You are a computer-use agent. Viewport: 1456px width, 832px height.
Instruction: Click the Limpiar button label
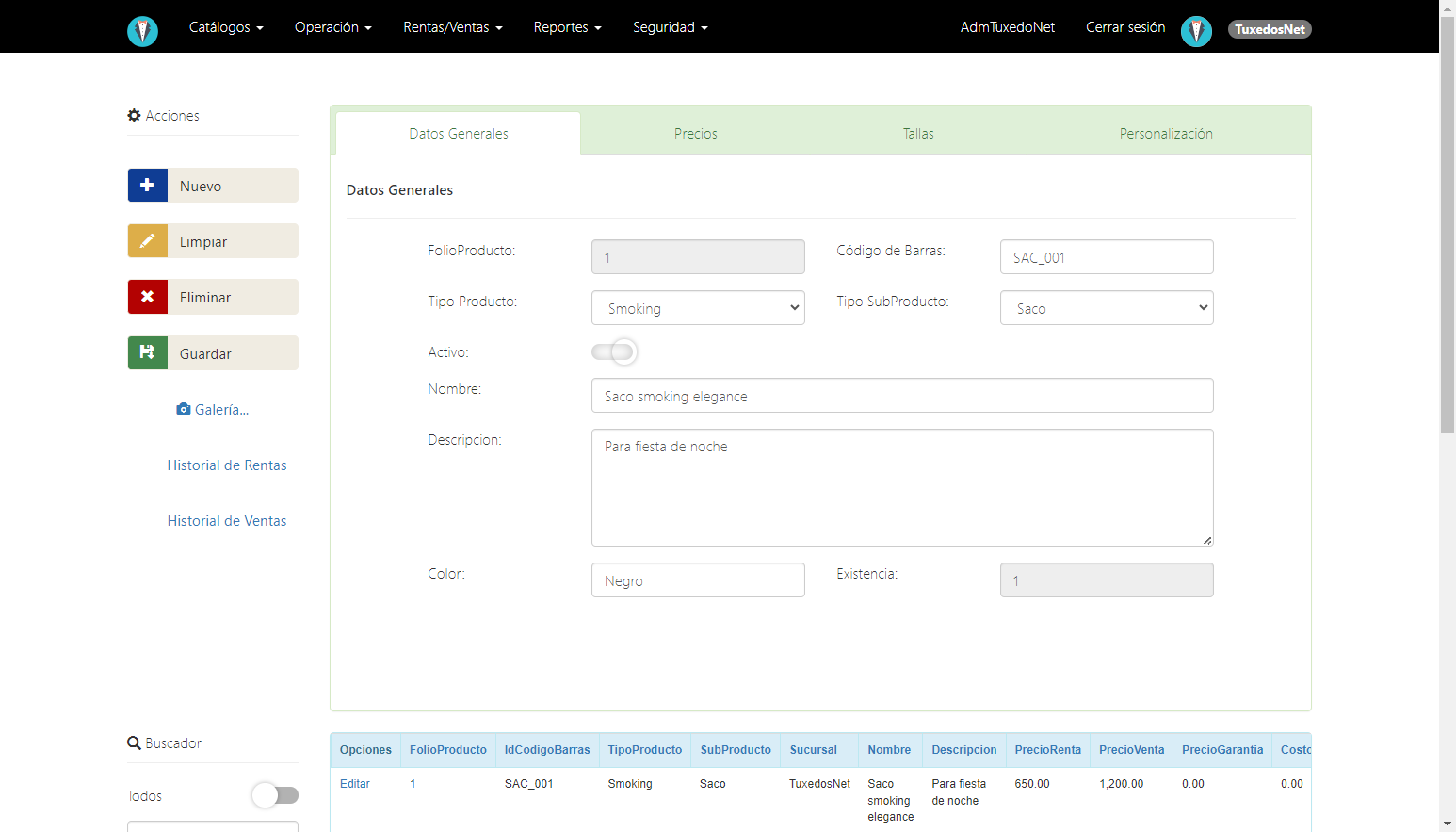203,242
